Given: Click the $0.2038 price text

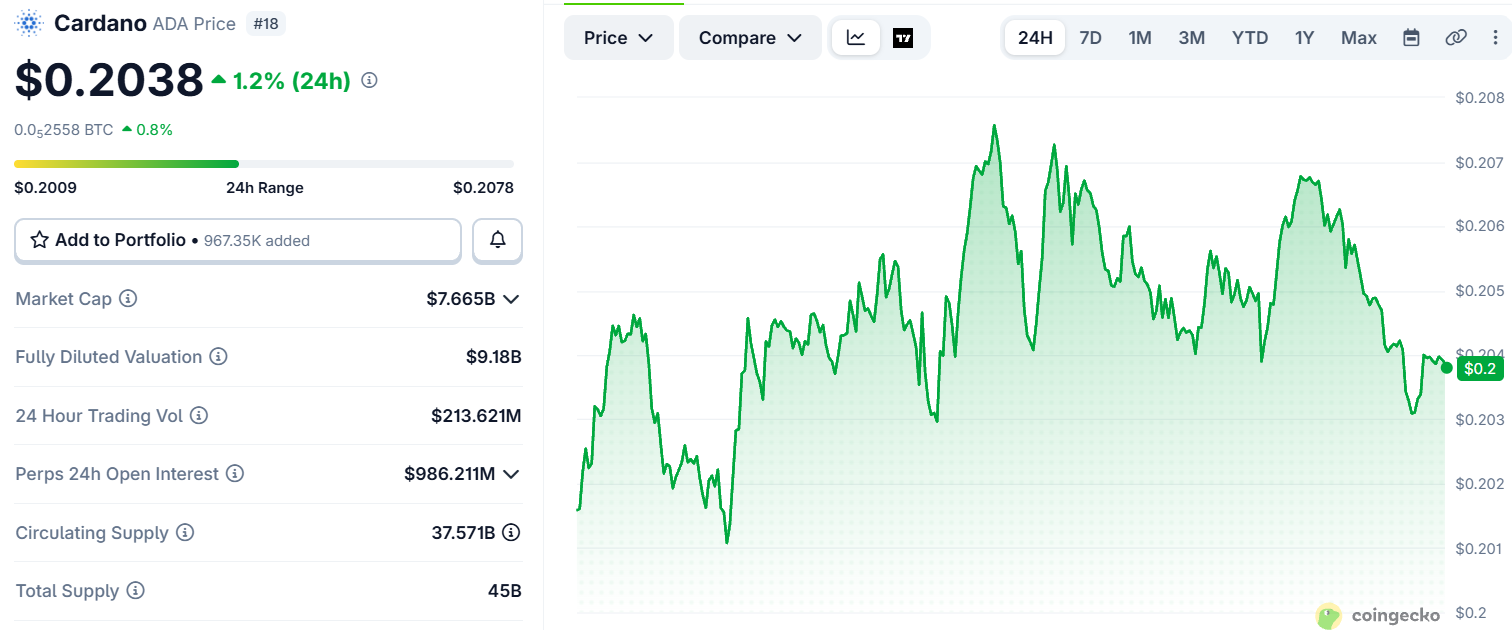Looking at the screenshot, I should pyautogui.click(x=109, y=80).
